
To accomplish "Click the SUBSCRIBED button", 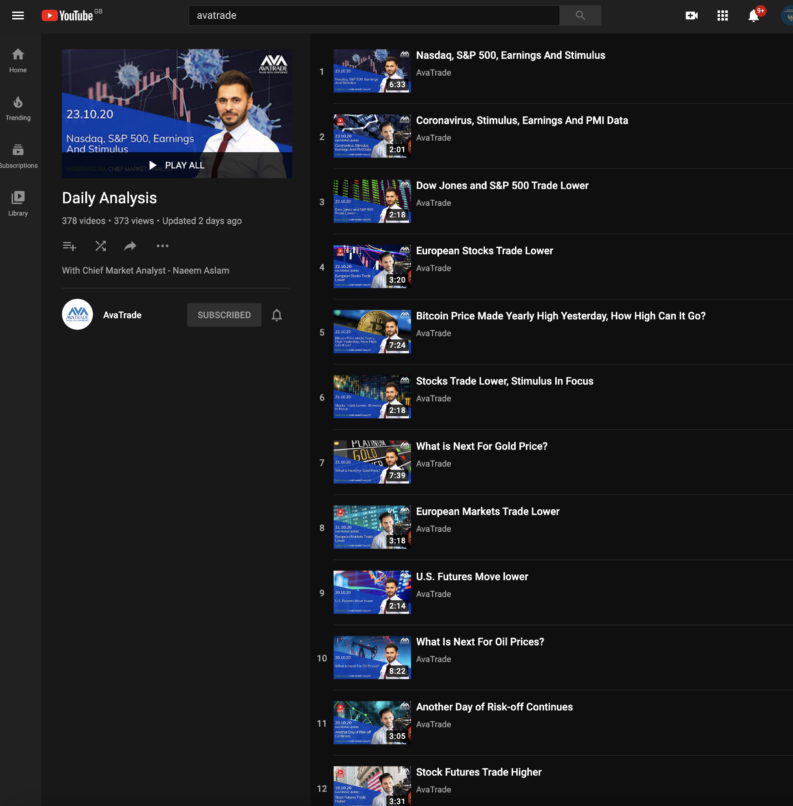I will pyautogui.click(x=224, y=315).
